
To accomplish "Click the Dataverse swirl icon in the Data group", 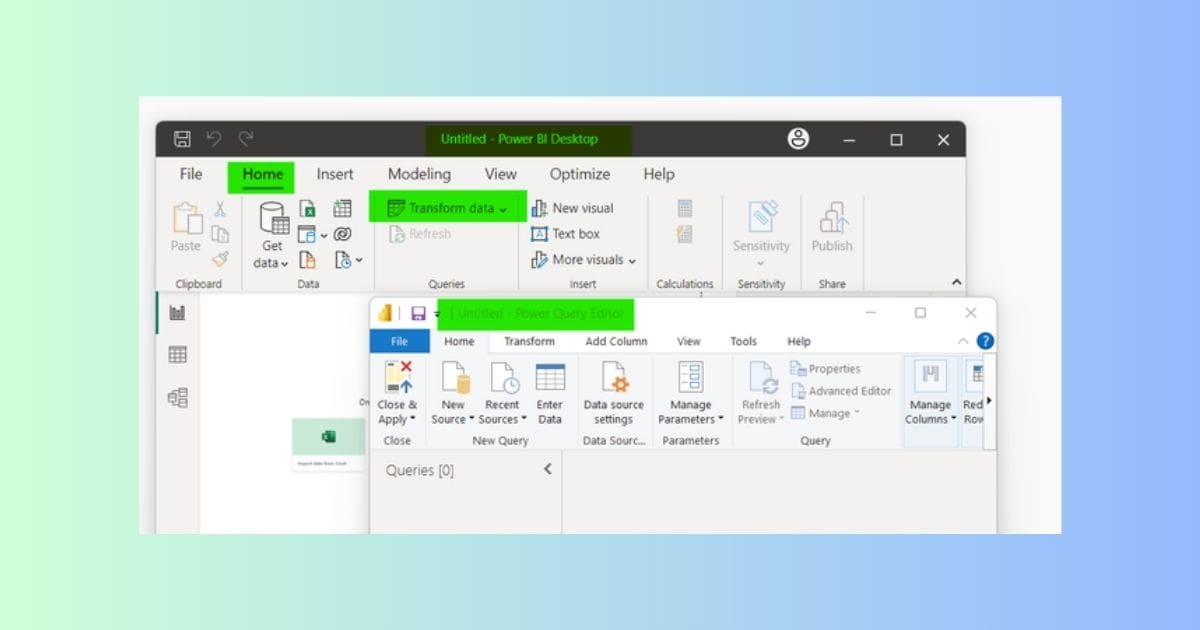I will coord(342,234).
